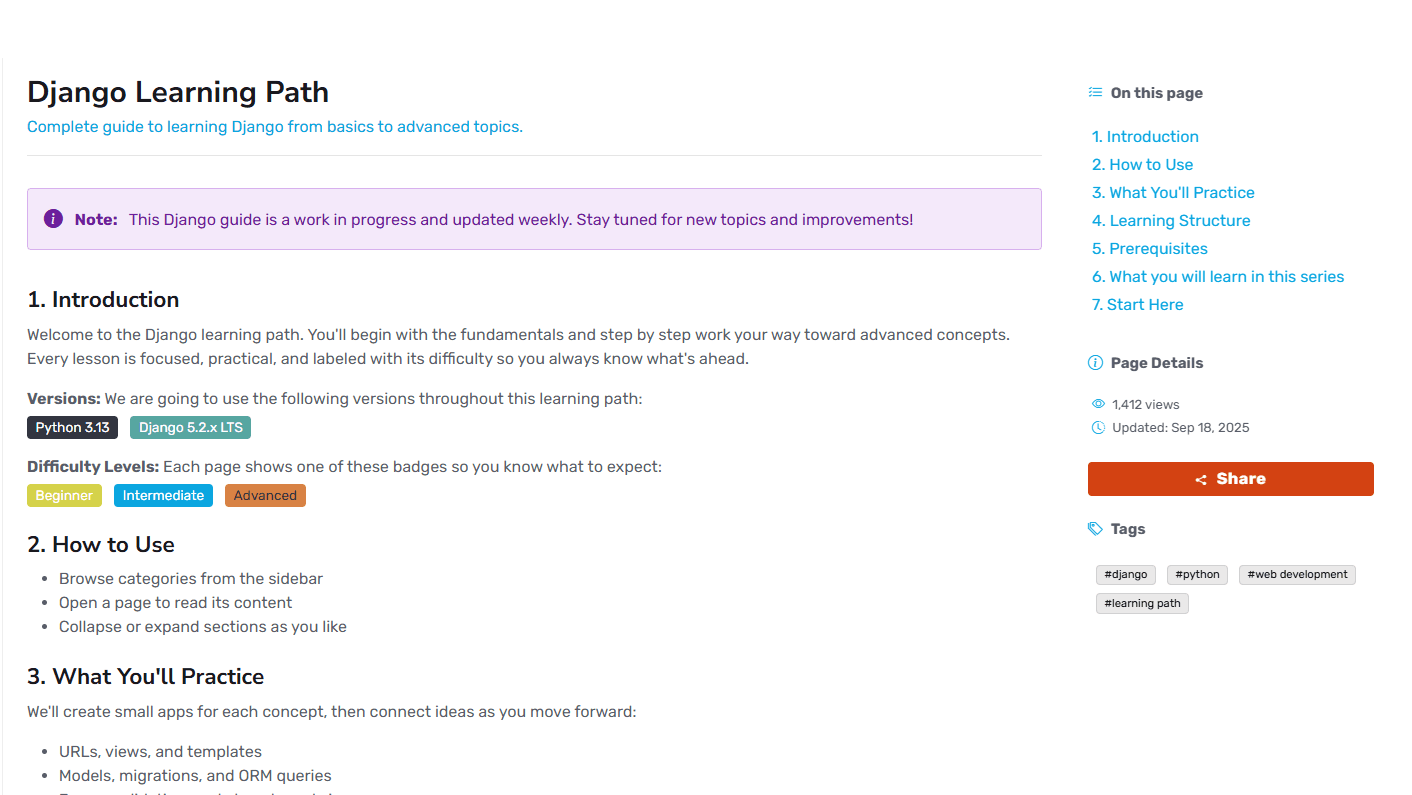Image resolution: width=1412 pixels, height=795 pixels.
Task: Click the #learning path tag
Action: tap(1142, 604)
